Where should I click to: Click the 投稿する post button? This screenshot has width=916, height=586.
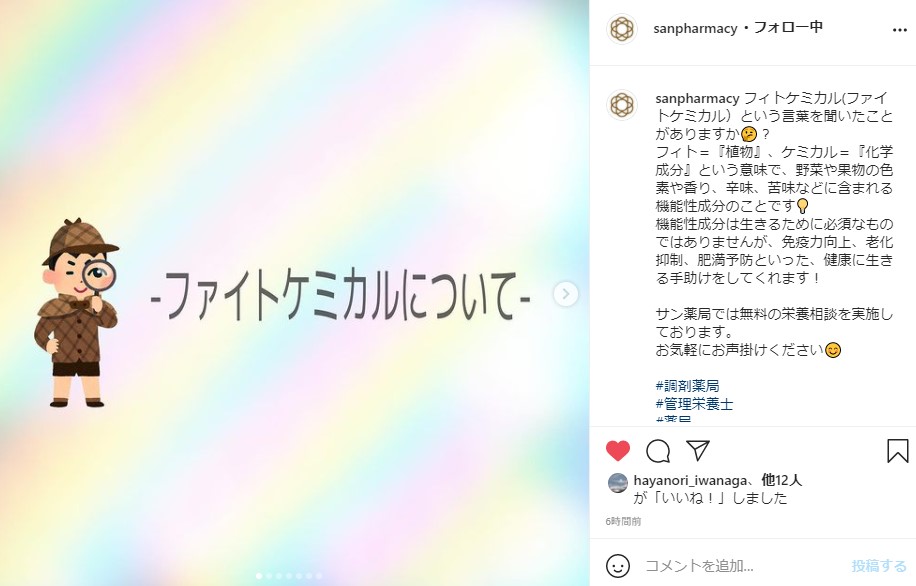click(879, 566)
